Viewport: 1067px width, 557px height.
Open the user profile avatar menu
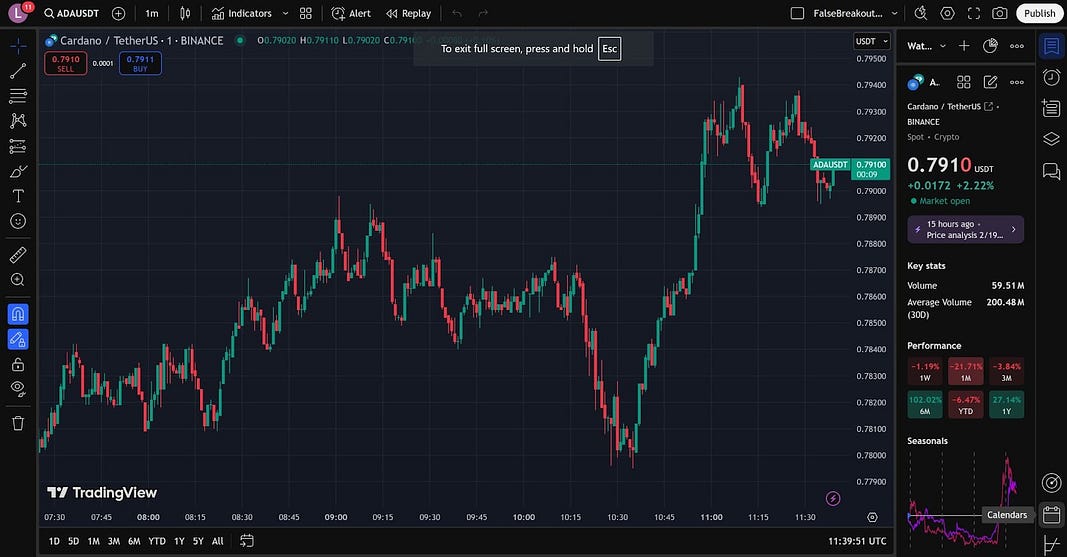pyautogui.click(x=18, y=13)
